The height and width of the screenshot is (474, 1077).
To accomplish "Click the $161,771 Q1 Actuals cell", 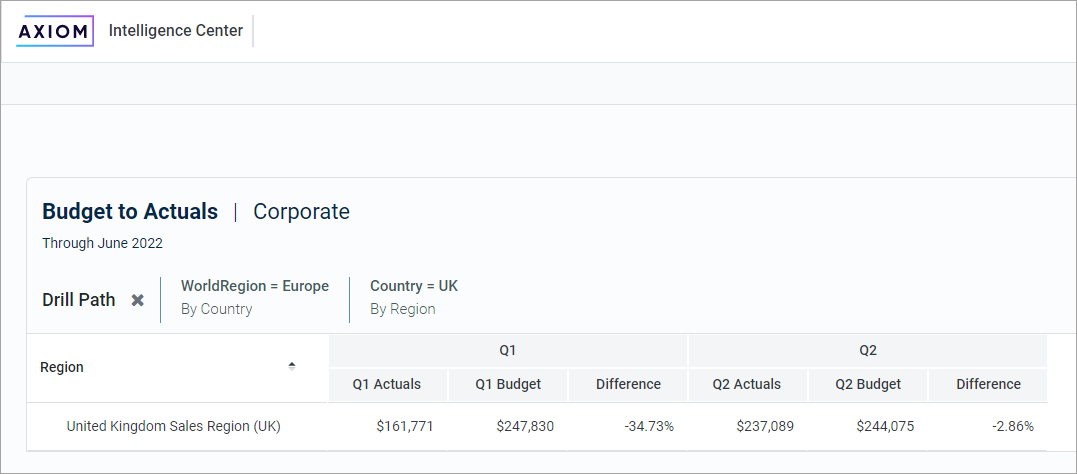I will 405,426.
